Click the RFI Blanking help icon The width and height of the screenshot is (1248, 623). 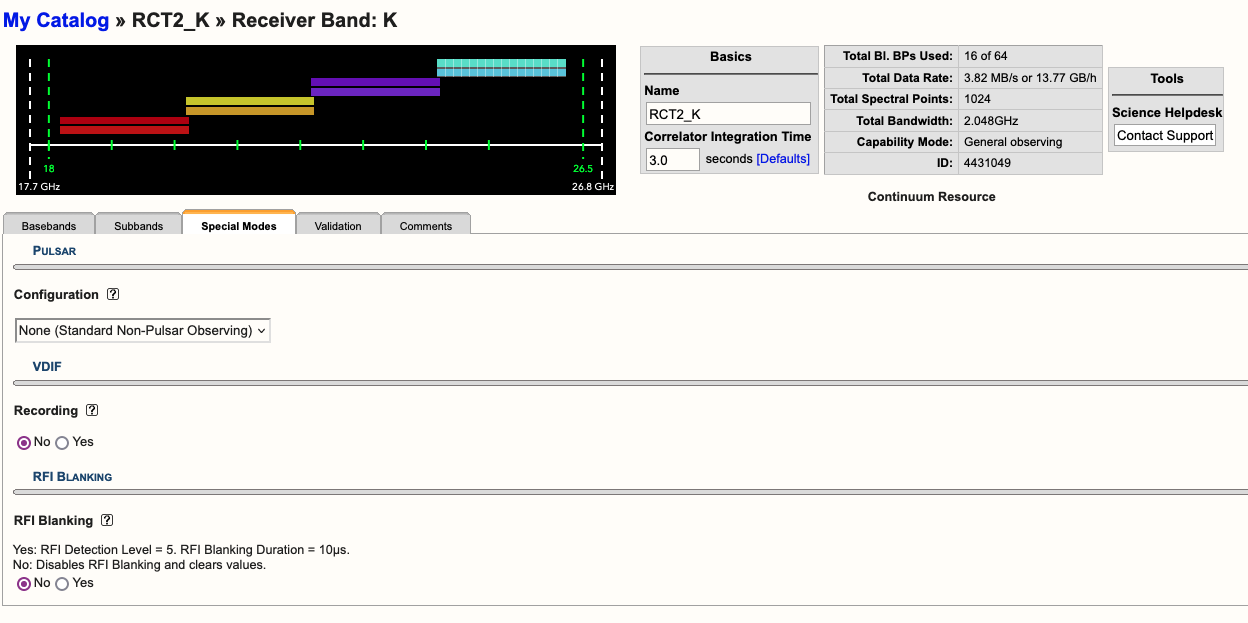coord(107,521)
